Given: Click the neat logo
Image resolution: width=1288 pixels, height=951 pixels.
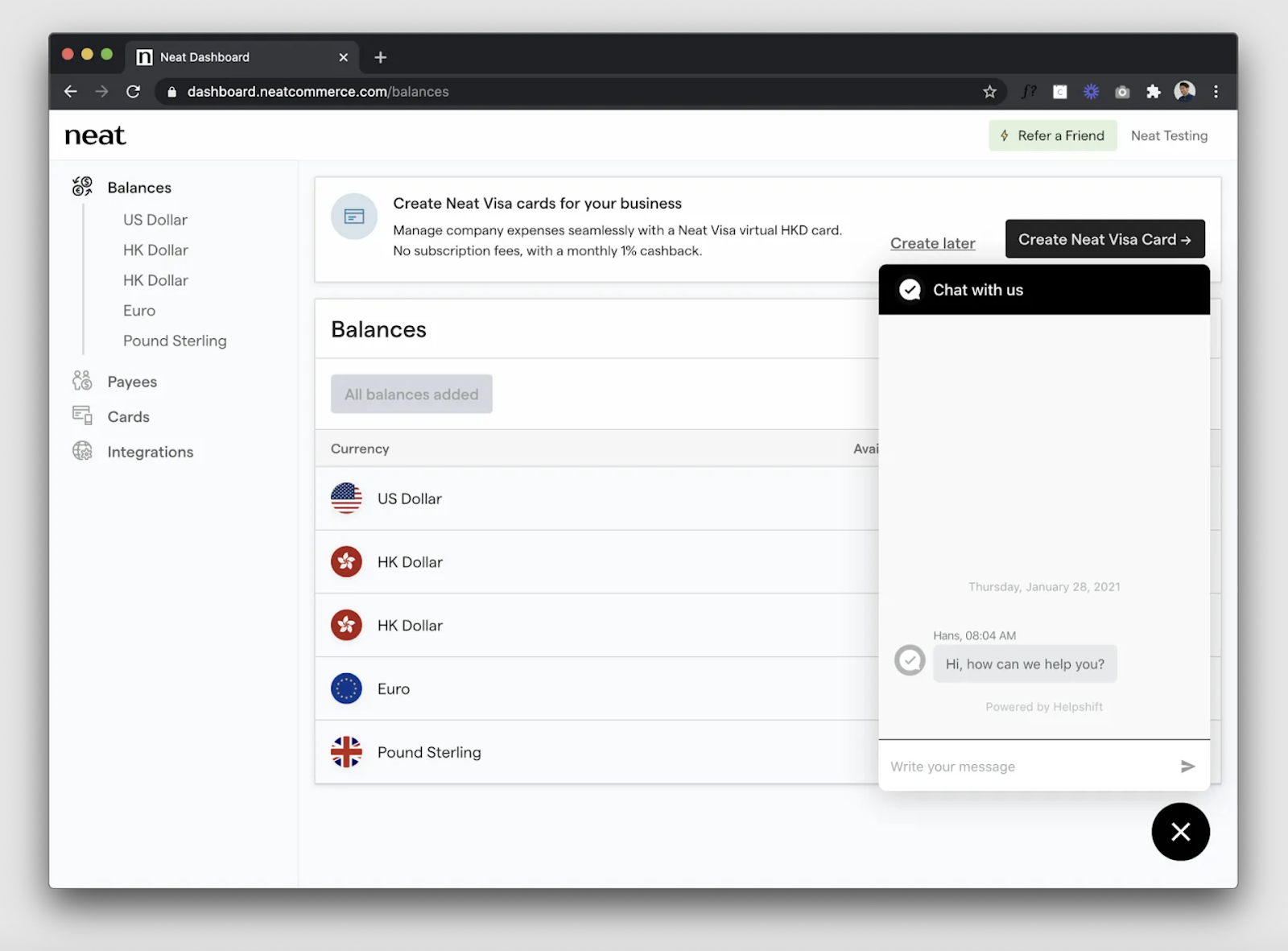Looking at the screenshot, I should 95,135.
